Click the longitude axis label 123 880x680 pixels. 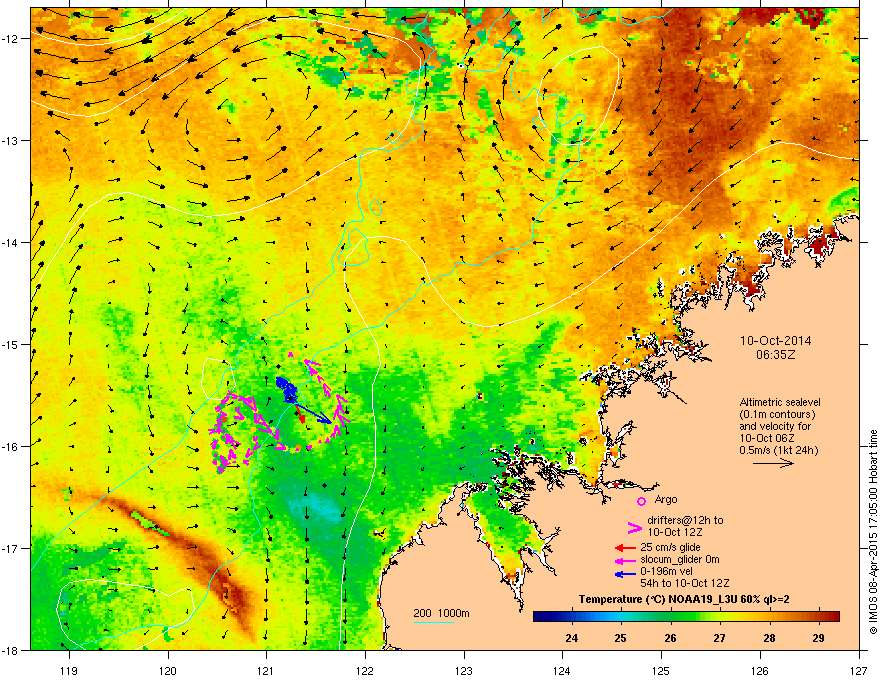tap(464, 670)
